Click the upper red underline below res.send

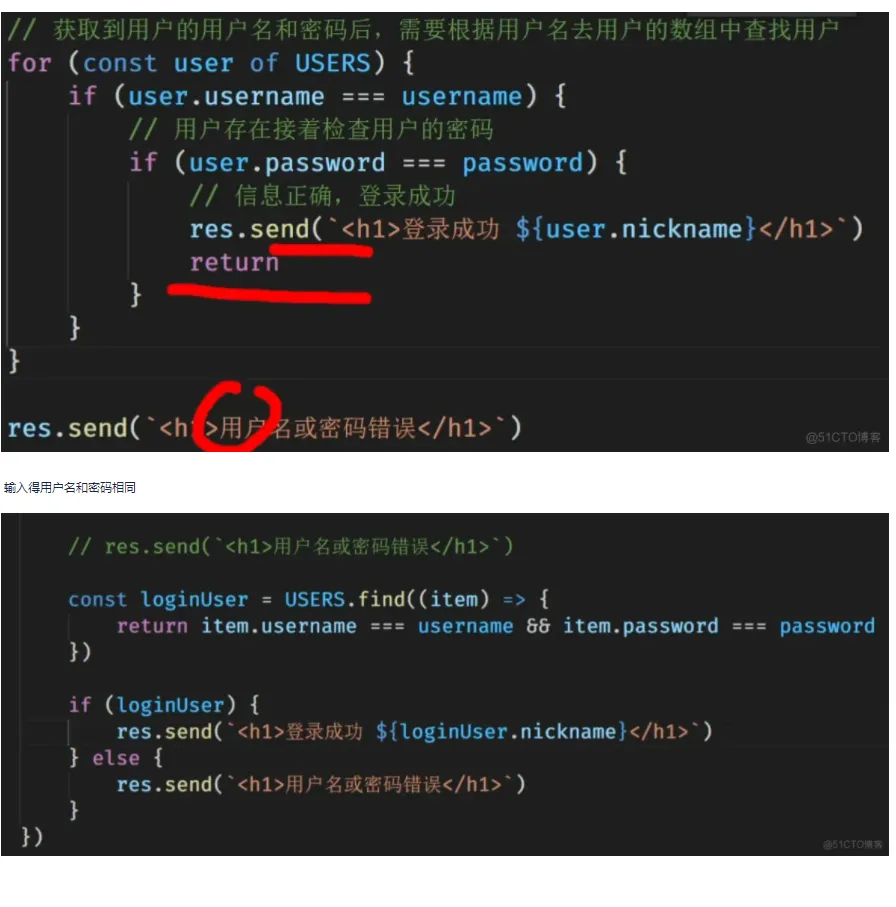321,250
